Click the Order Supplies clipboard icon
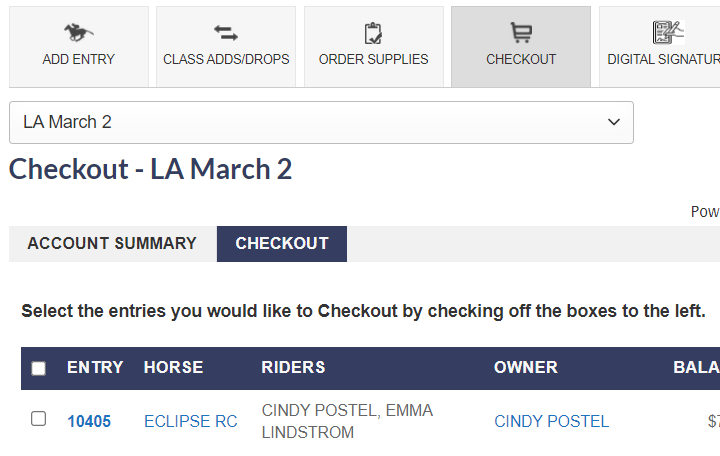Screen dimensions: 720x456 (373, 33)
